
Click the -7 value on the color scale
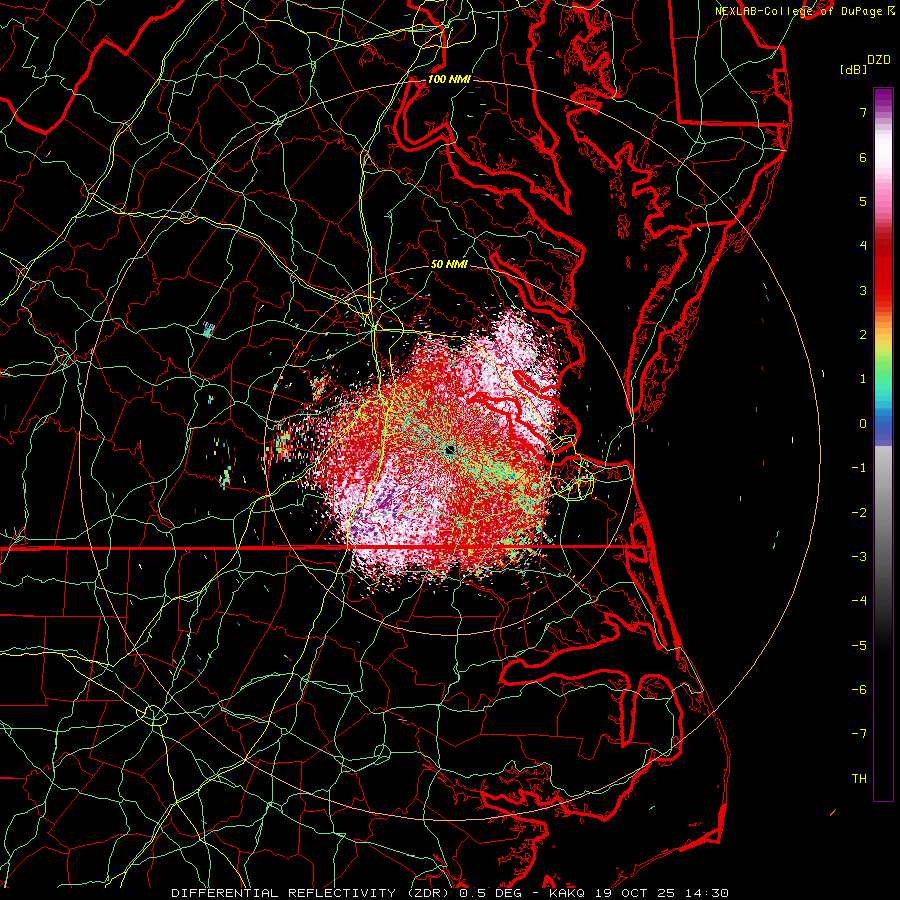pyautogui.click(x=859, y=734)
